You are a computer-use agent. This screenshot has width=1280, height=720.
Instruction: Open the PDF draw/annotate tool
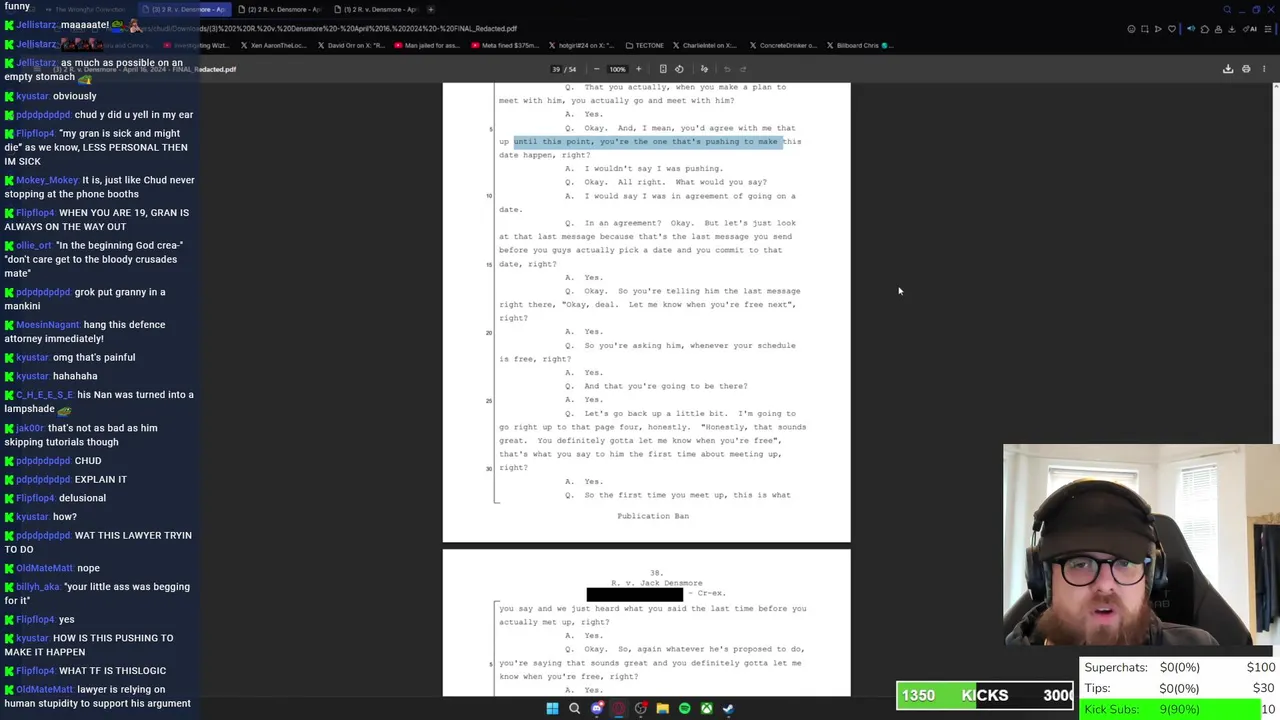point(704,69)
